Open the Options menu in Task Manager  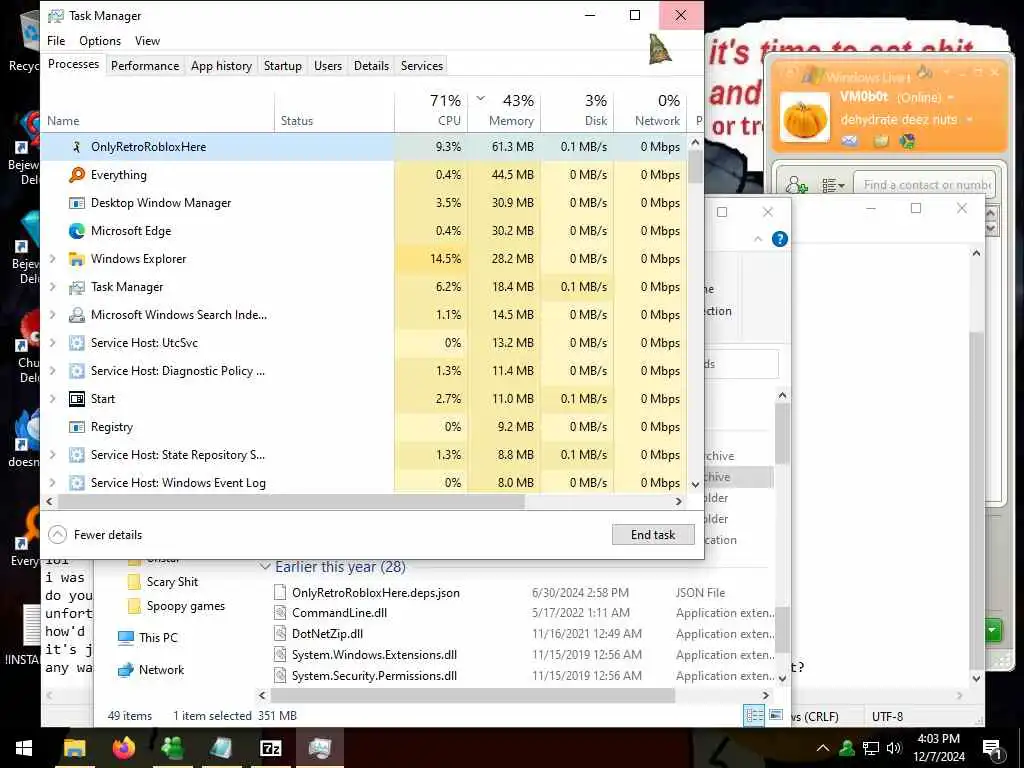point(100,40)
